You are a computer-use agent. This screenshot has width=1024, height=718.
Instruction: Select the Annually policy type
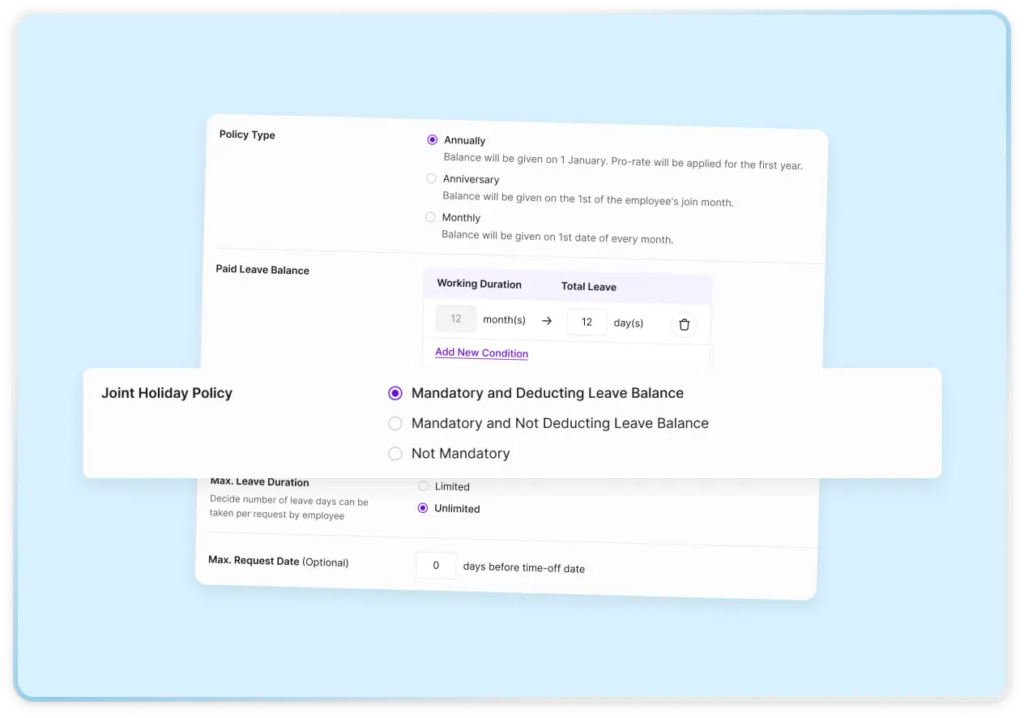click(x=432, y=140)
